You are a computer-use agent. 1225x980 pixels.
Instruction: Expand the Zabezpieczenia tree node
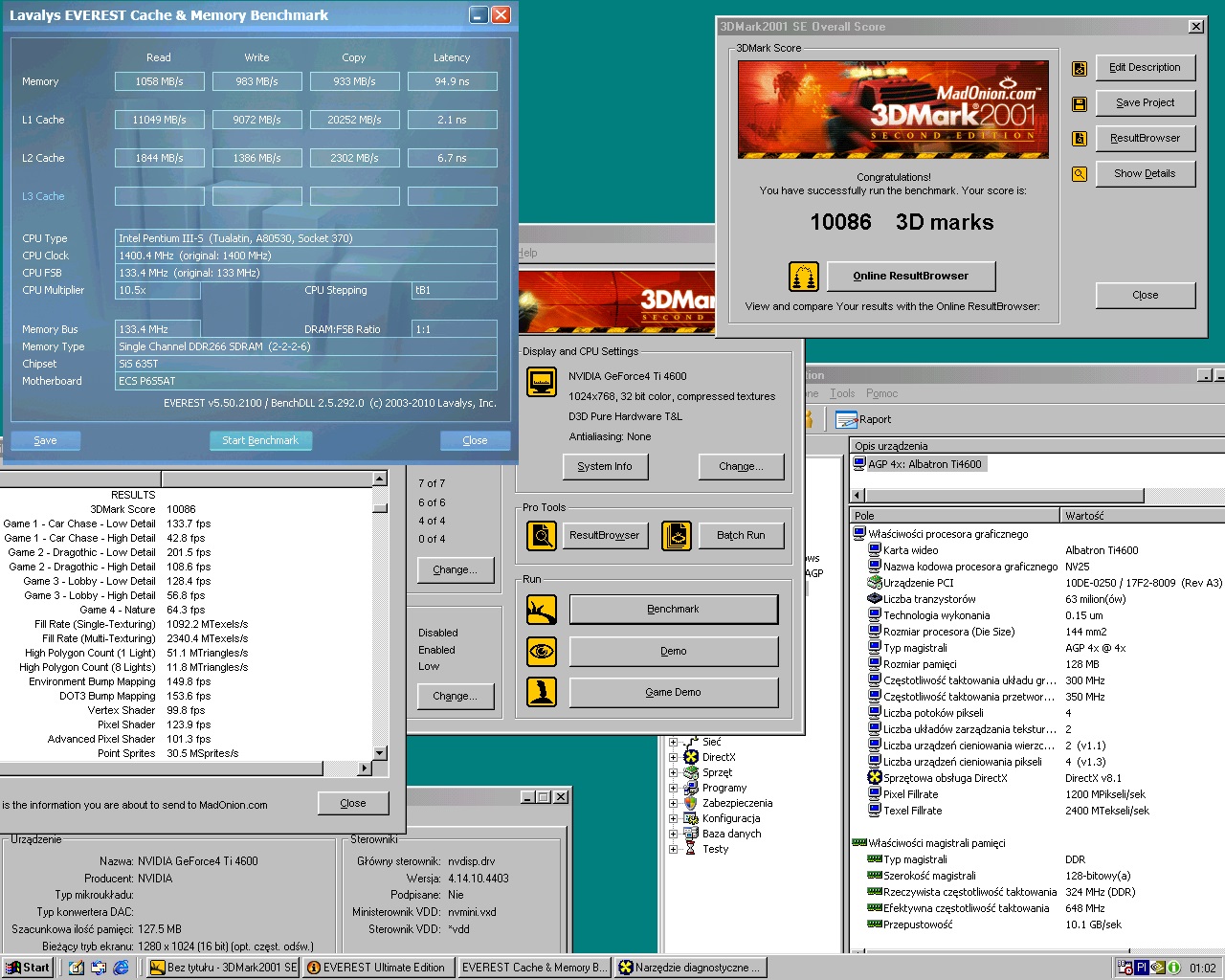click(673, 803)
